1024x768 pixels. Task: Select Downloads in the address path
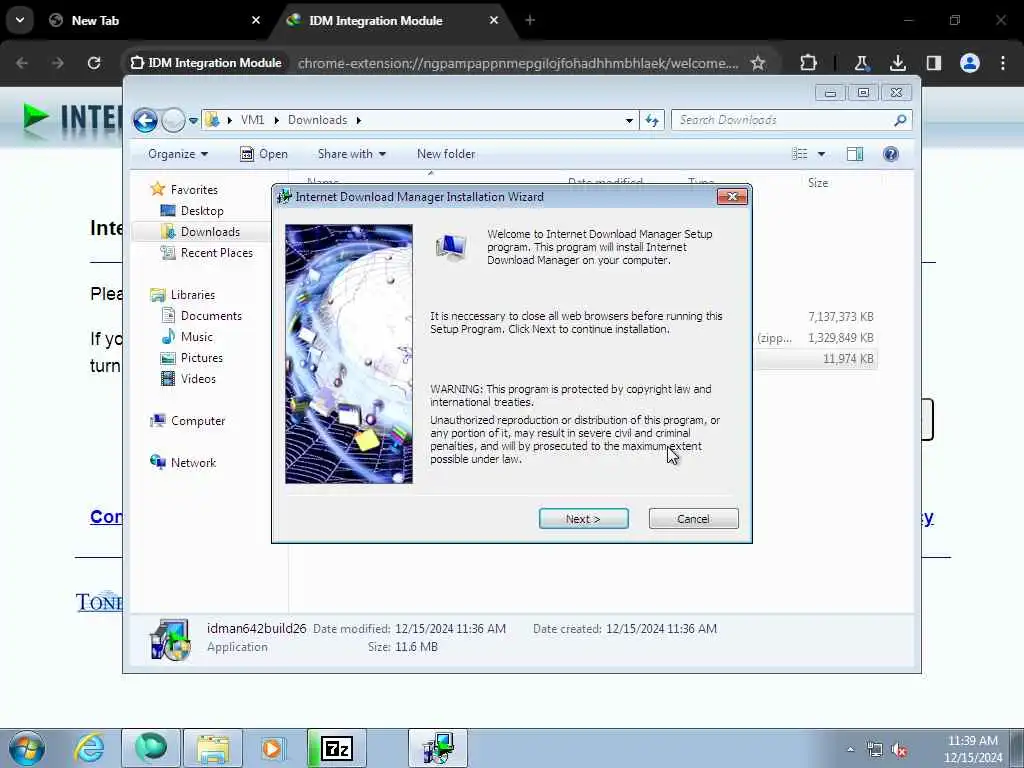click(317, 120)
